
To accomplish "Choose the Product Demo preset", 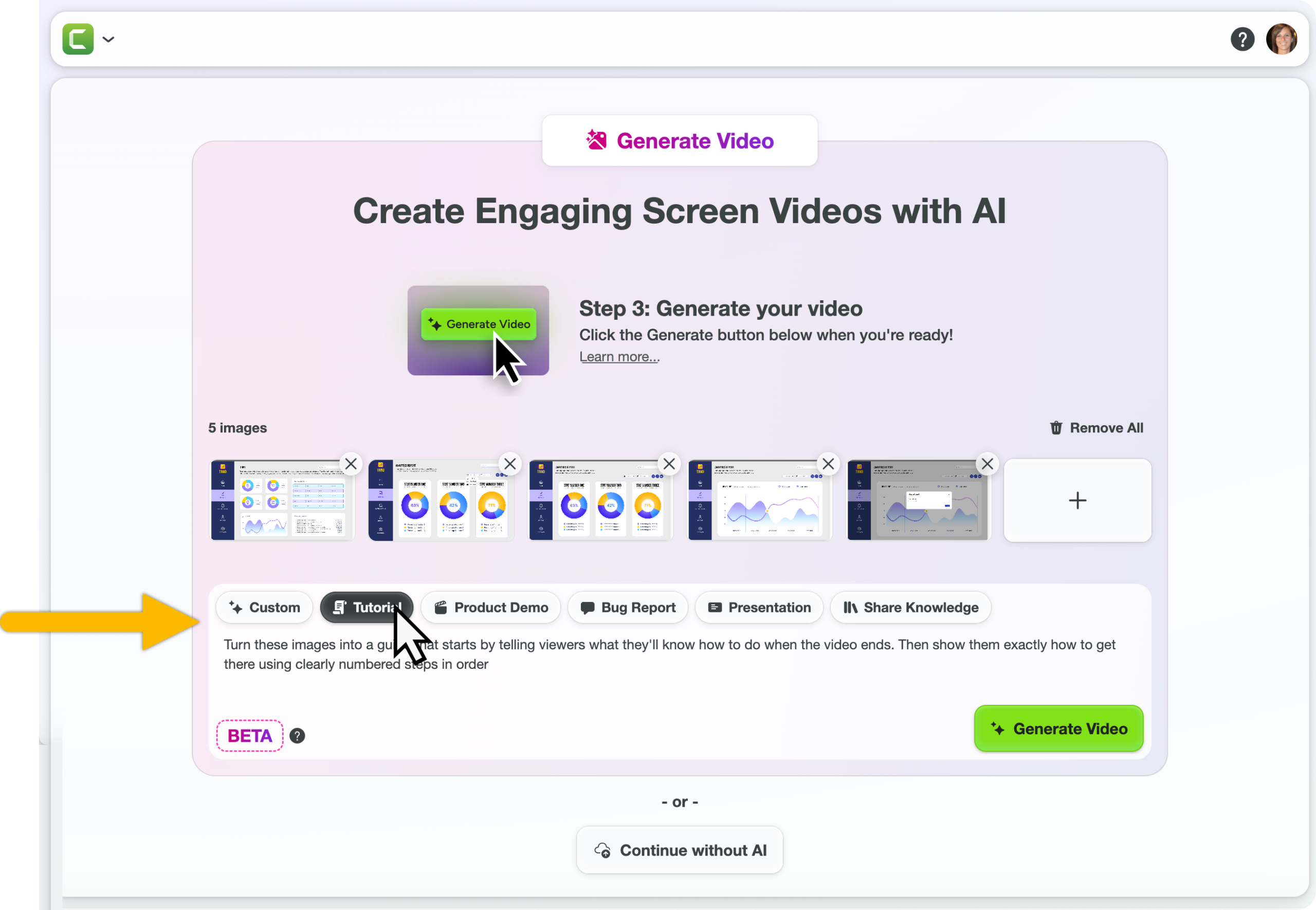I will (x=491, y=607).
